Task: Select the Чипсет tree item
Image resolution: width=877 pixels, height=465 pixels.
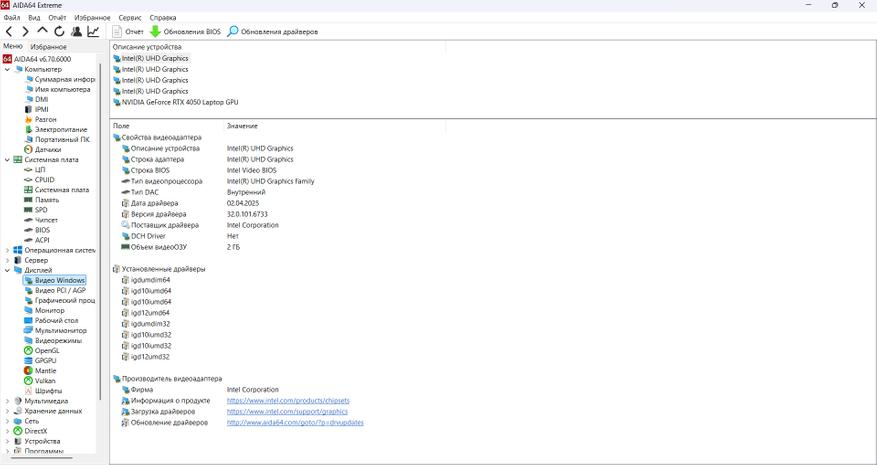Action: (x=41, y=220)
